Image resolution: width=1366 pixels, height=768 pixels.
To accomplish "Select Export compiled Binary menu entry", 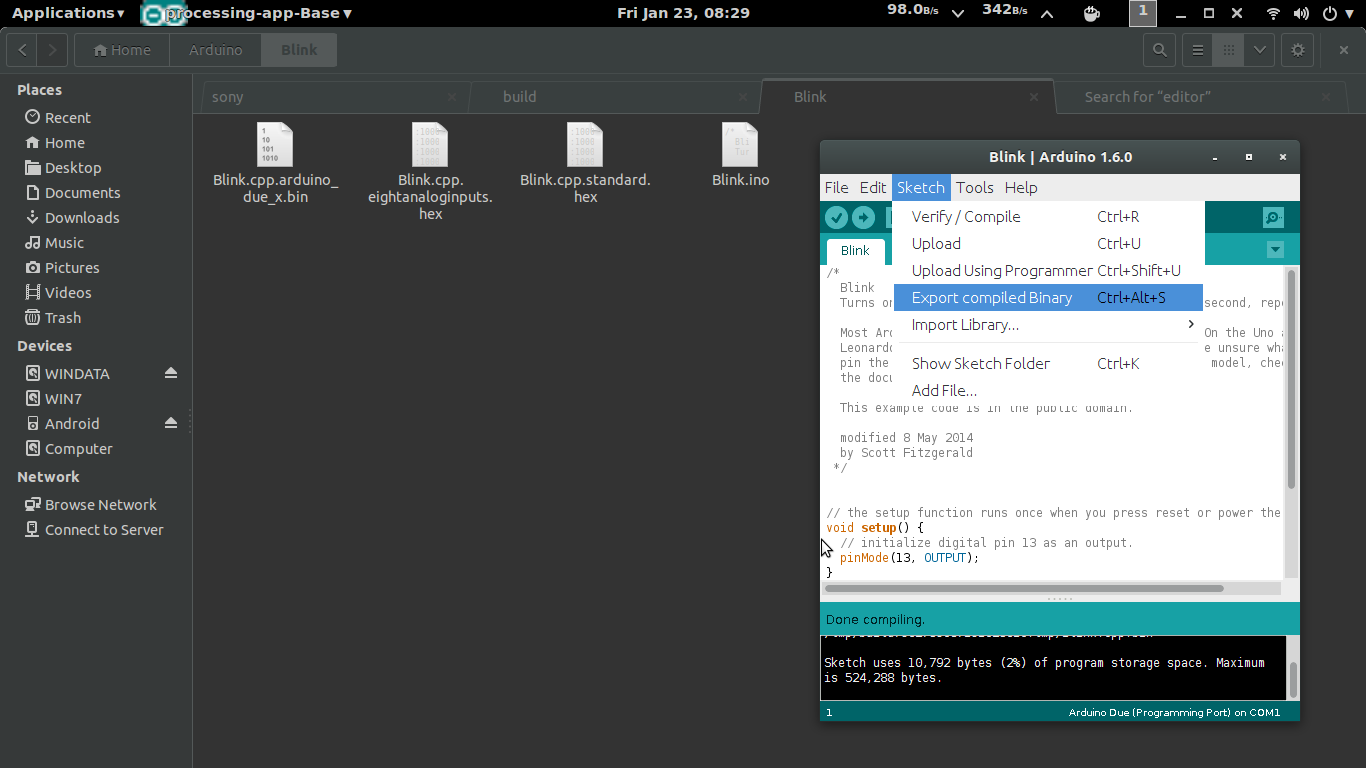I will tap(1048, 297).
